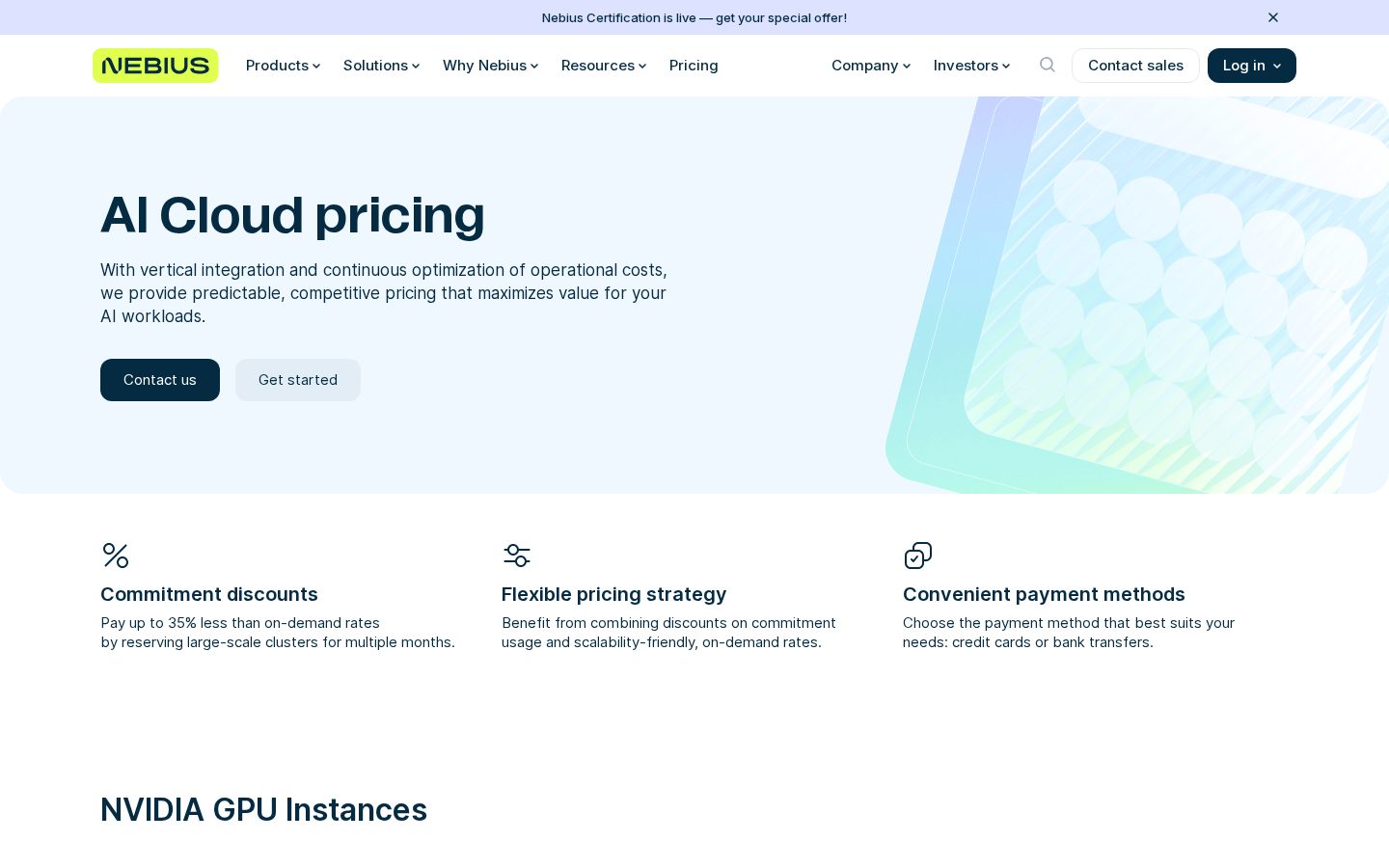The height and width of the screenshot is (868, 1389).
Task: Dismiss the Nebius Certification banner
Action: [1273, 17]
